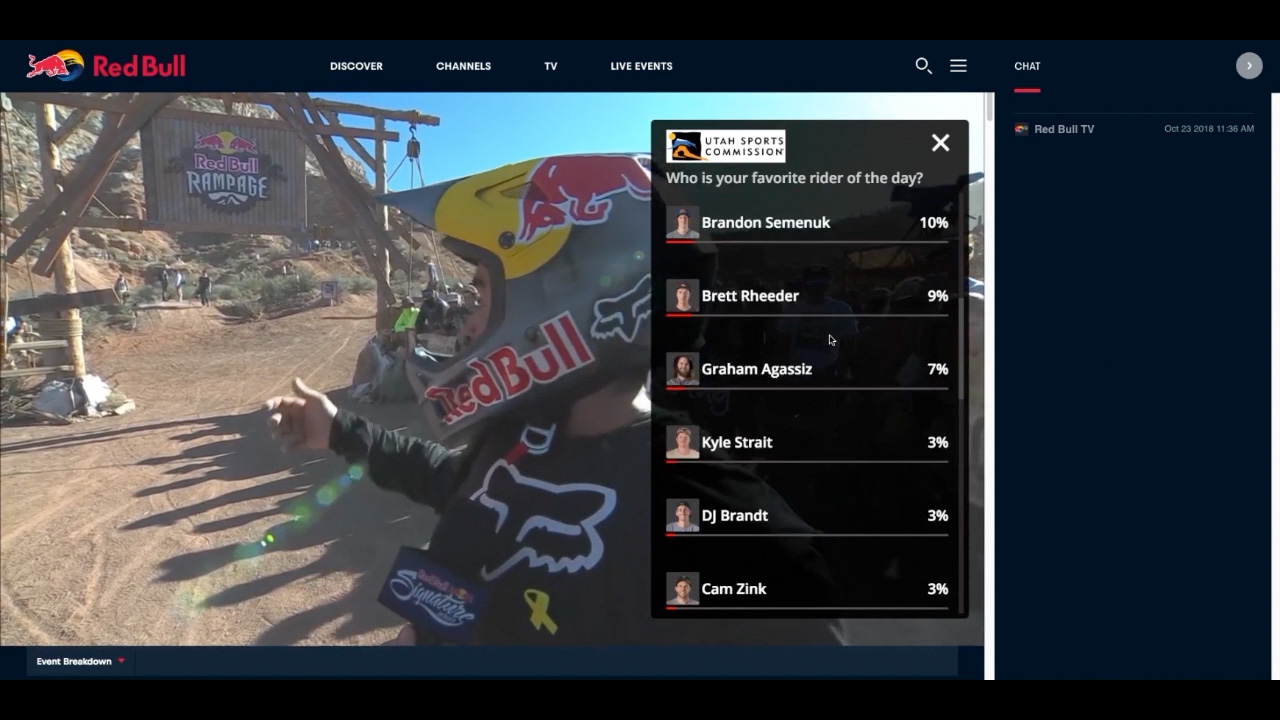The width and height of the screenshot is (1280, 720).
Task: Click the chat timestamp Oct 23 2018
Action: pos(1209,129)
